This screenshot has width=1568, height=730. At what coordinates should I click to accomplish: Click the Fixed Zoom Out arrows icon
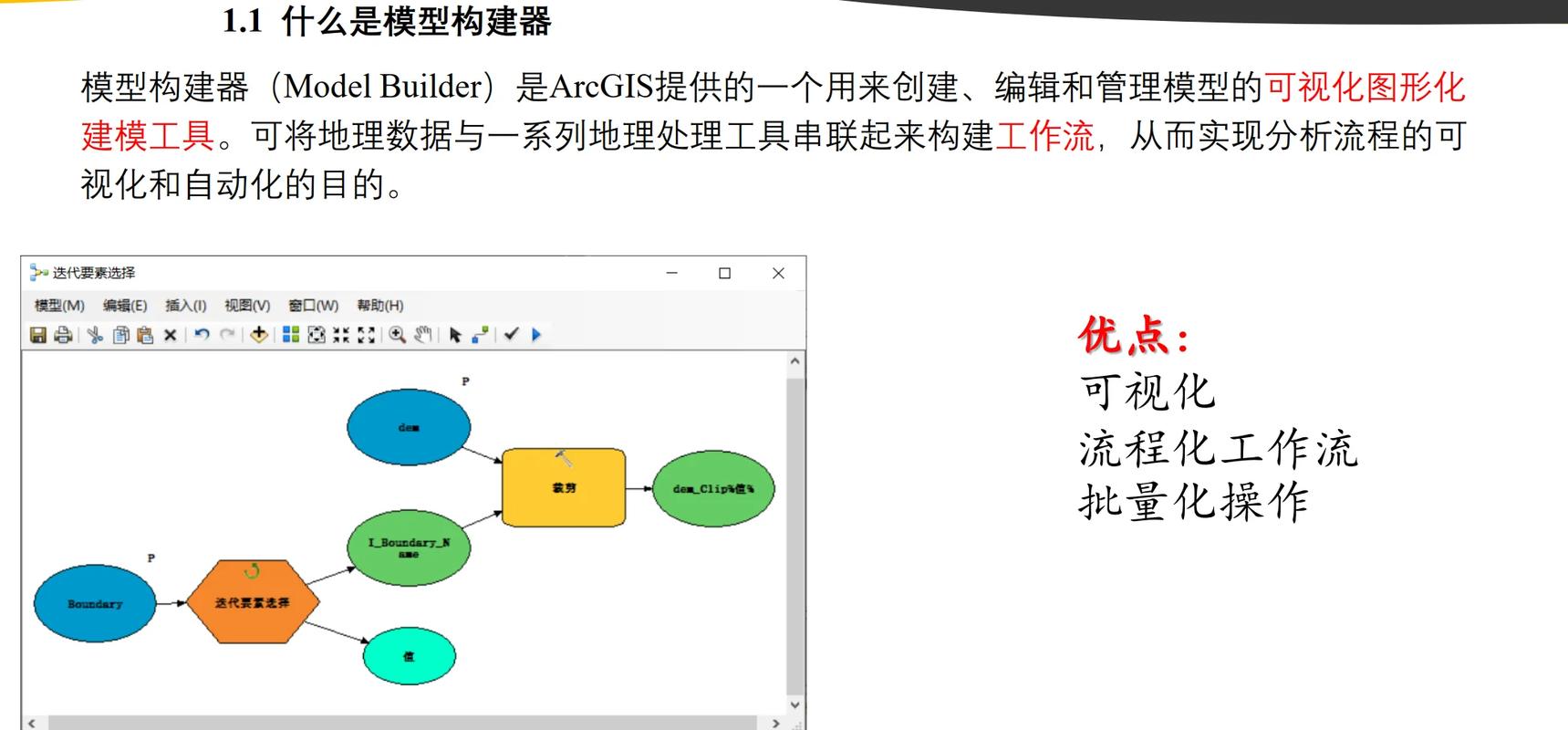click(366, 335)
